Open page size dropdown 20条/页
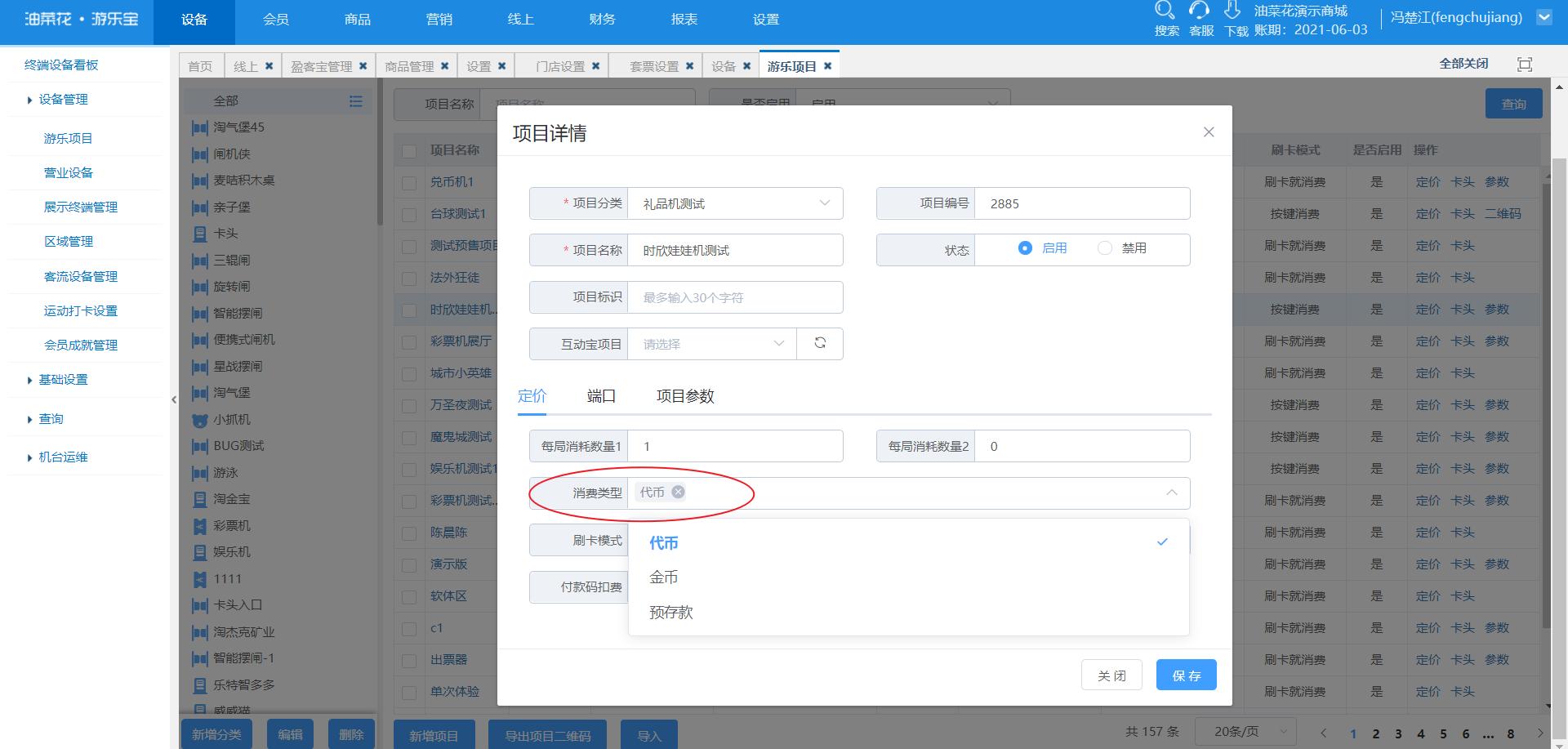The height and width of the screenshot is (749, 1568). pos(1245,732)
